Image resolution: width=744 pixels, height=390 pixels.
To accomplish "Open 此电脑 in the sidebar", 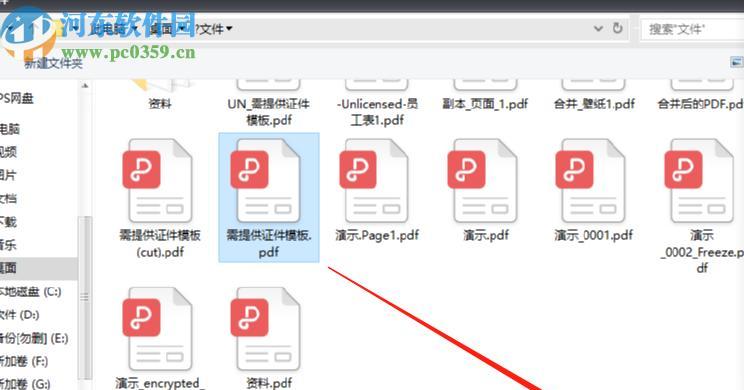I will pos(9,129).
